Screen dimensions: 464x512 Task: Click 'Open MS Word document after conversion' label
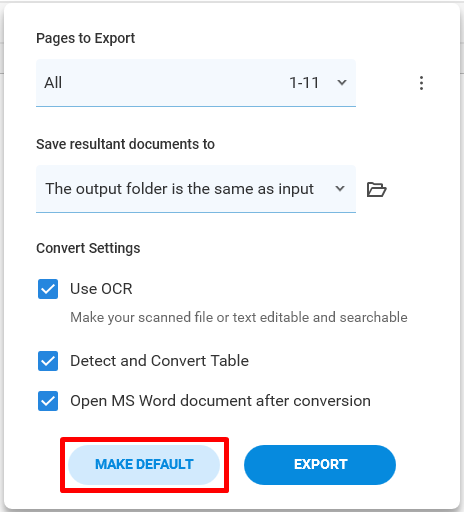coord(220,401)
